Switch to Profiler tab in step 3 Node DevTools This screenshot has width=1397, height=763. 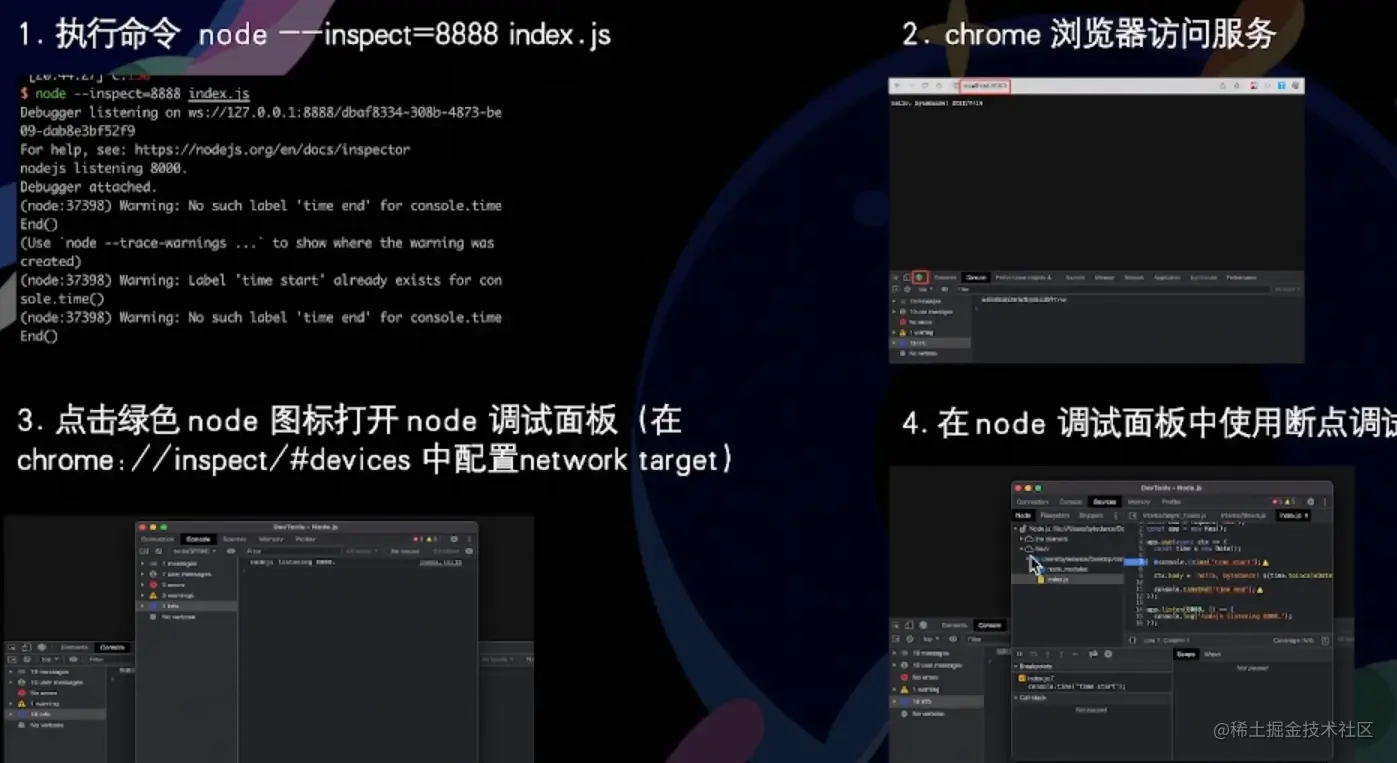pos(305,539)
